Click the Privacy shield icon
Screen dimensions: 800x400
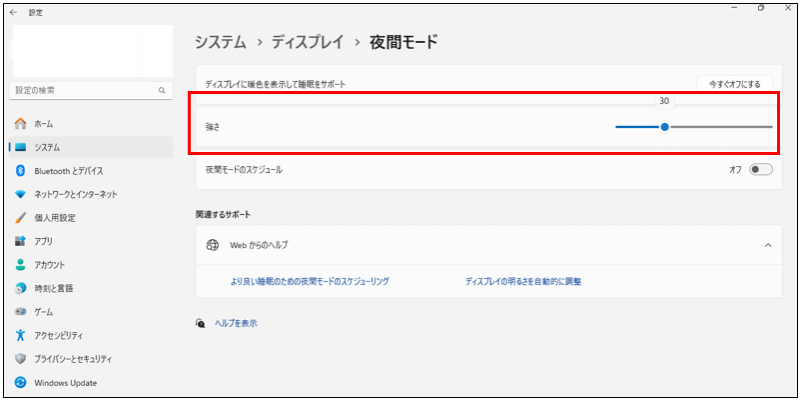[20, 359]
